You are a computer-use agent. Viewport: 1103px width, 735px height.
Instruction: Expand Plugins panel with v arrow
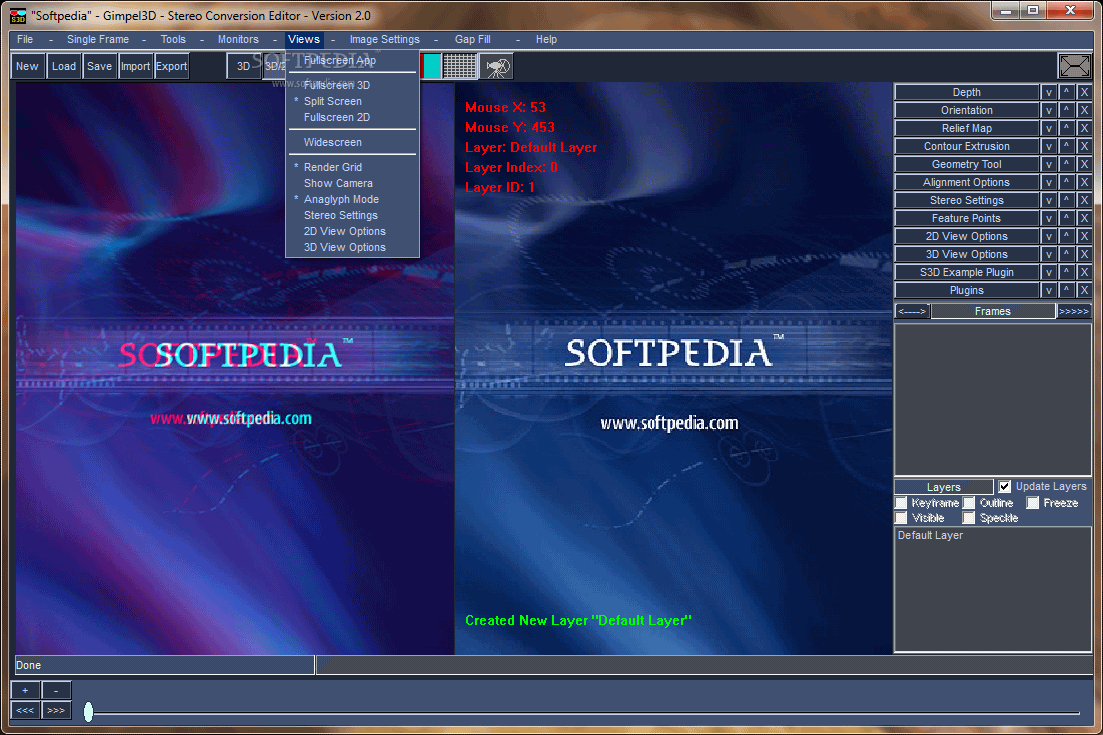pos(1049,290)
